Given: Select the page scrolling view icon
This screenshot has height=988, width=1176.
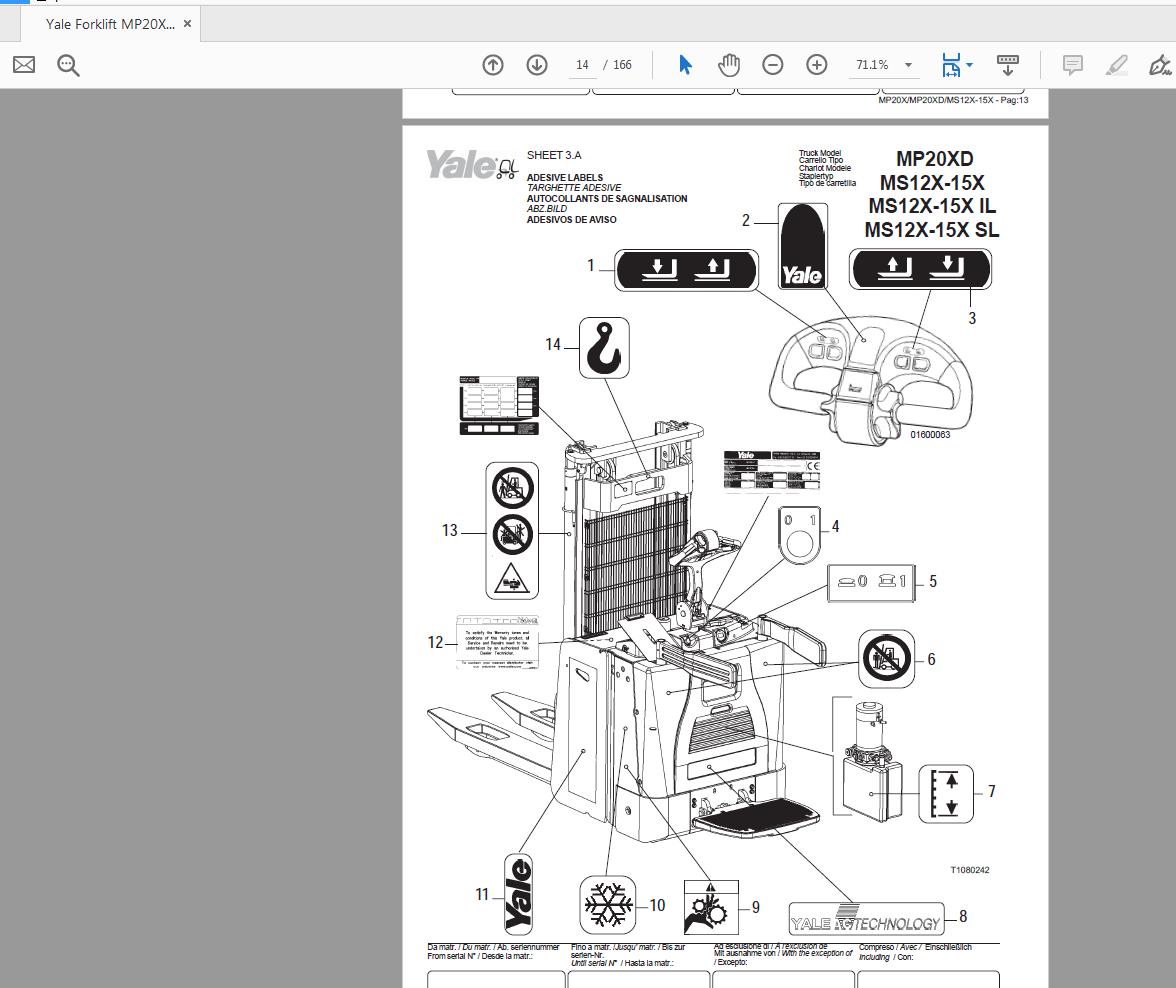Looking at the screenshot, I should (1007, 64).
